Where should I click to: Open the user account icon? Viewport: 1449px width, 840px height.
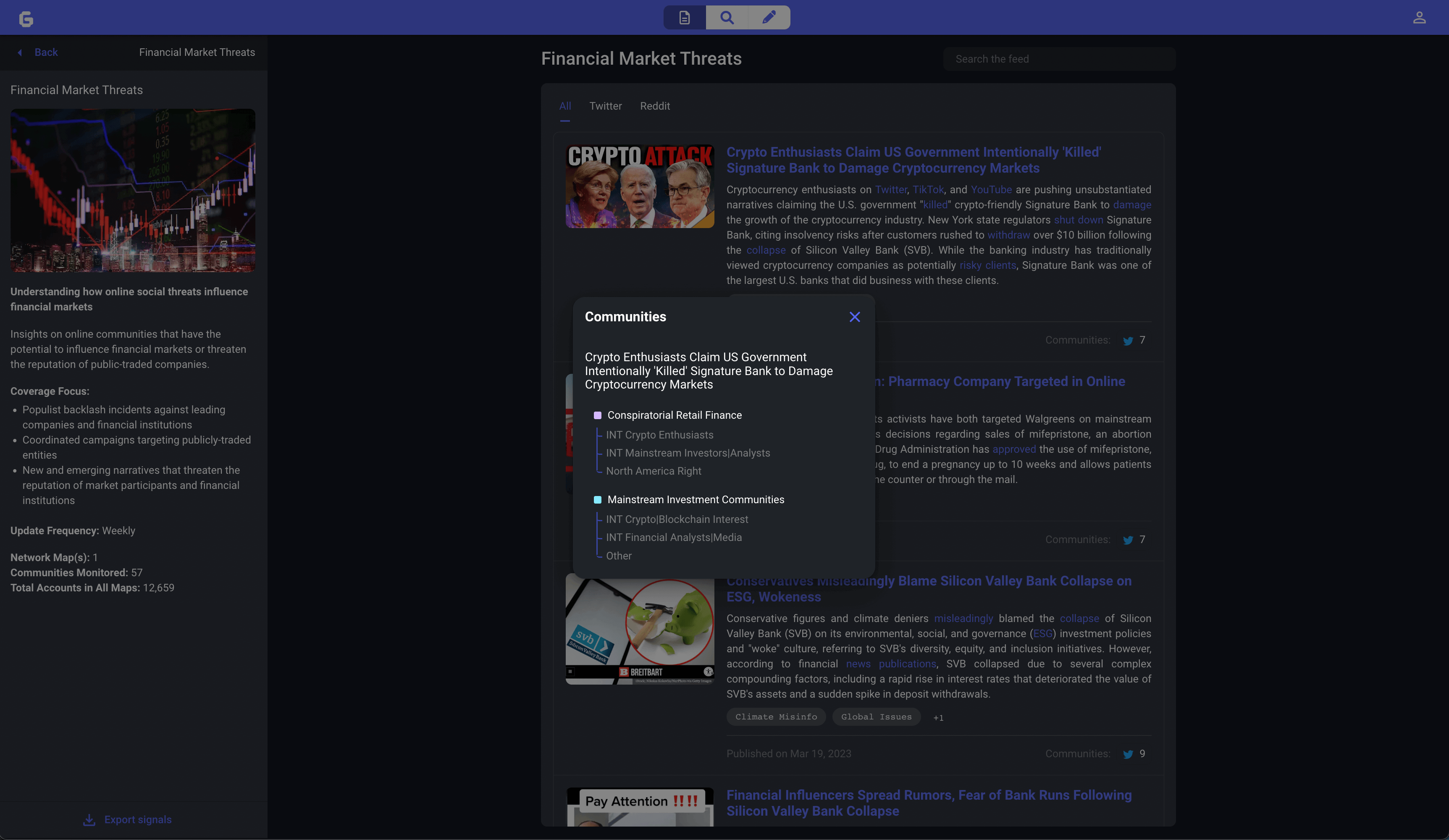click(x=1419, y=18)
